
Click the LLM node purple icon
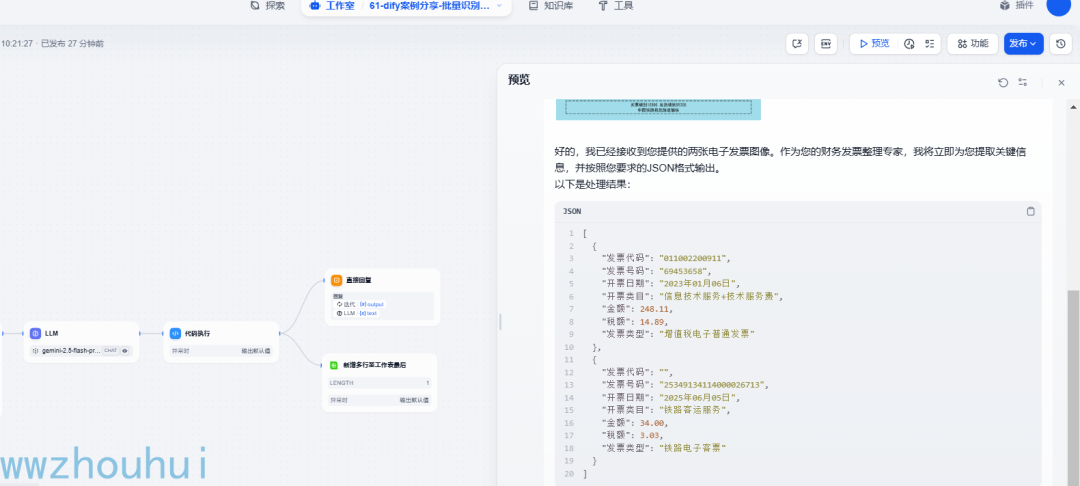(x=35, y=333)
